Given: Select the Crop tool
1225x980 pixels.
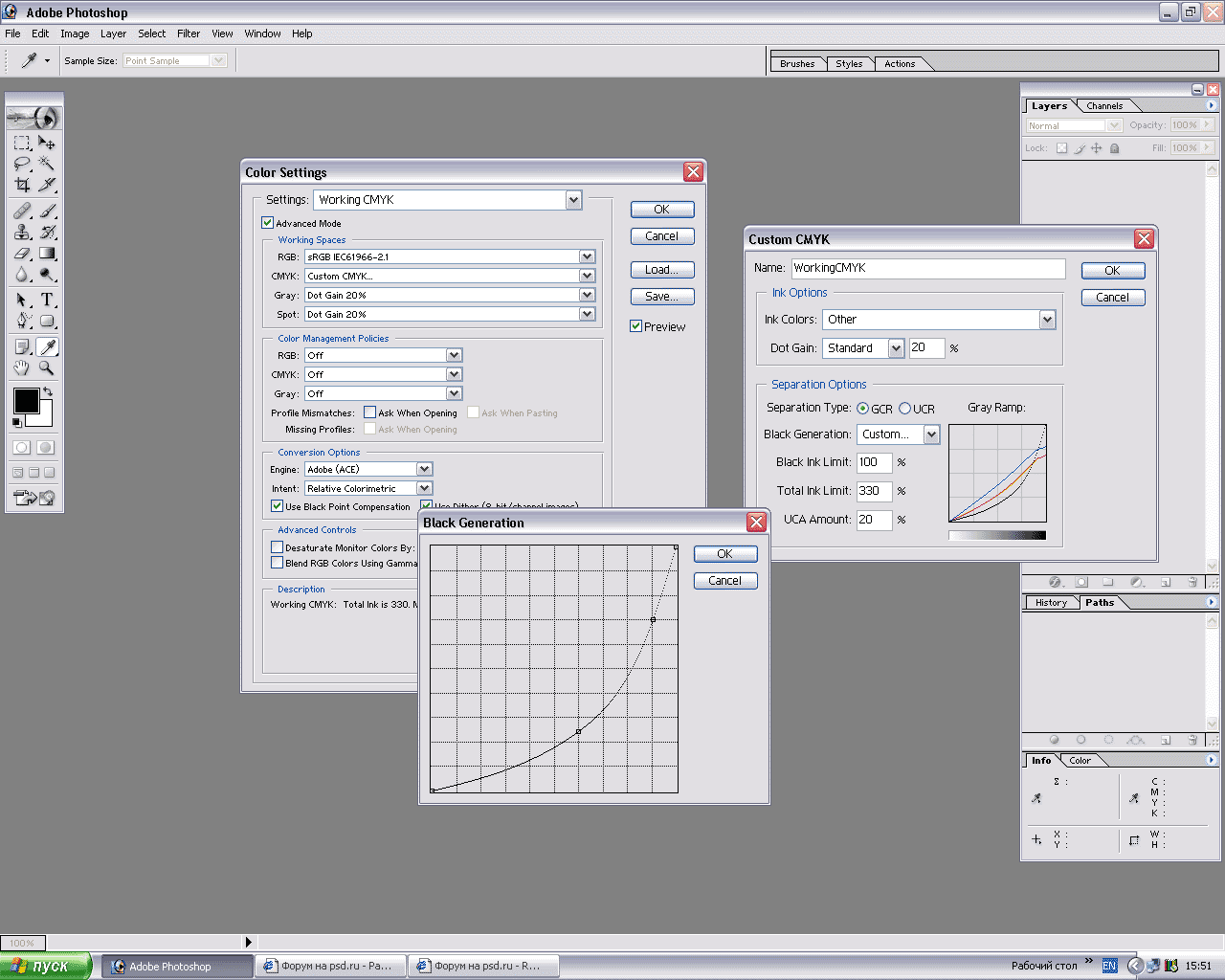Looking at the screenshot, I should point(22,185).
